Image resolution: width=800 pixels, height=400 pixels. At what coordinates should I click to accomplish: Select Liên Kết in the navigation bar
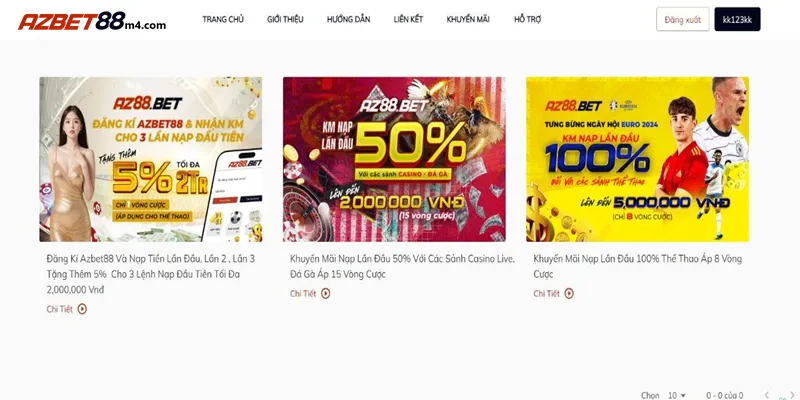(x=408, y=19)
